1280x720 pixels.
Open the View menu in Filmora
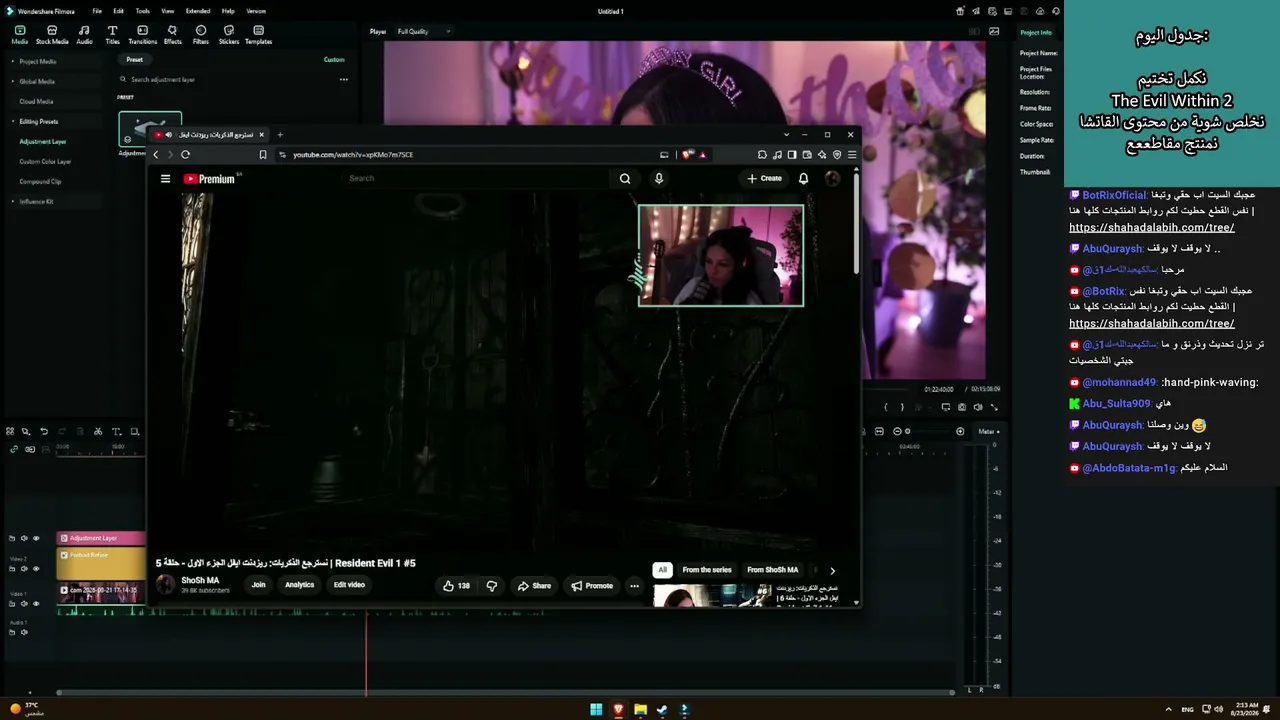(x=166, y=11)
